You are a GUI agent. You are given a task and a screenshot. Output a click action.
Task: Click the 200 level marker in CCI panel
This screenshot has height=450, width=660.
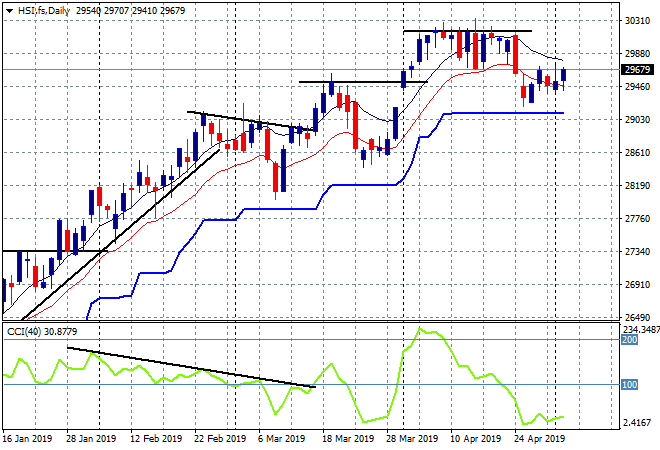(x=630, y=340)
